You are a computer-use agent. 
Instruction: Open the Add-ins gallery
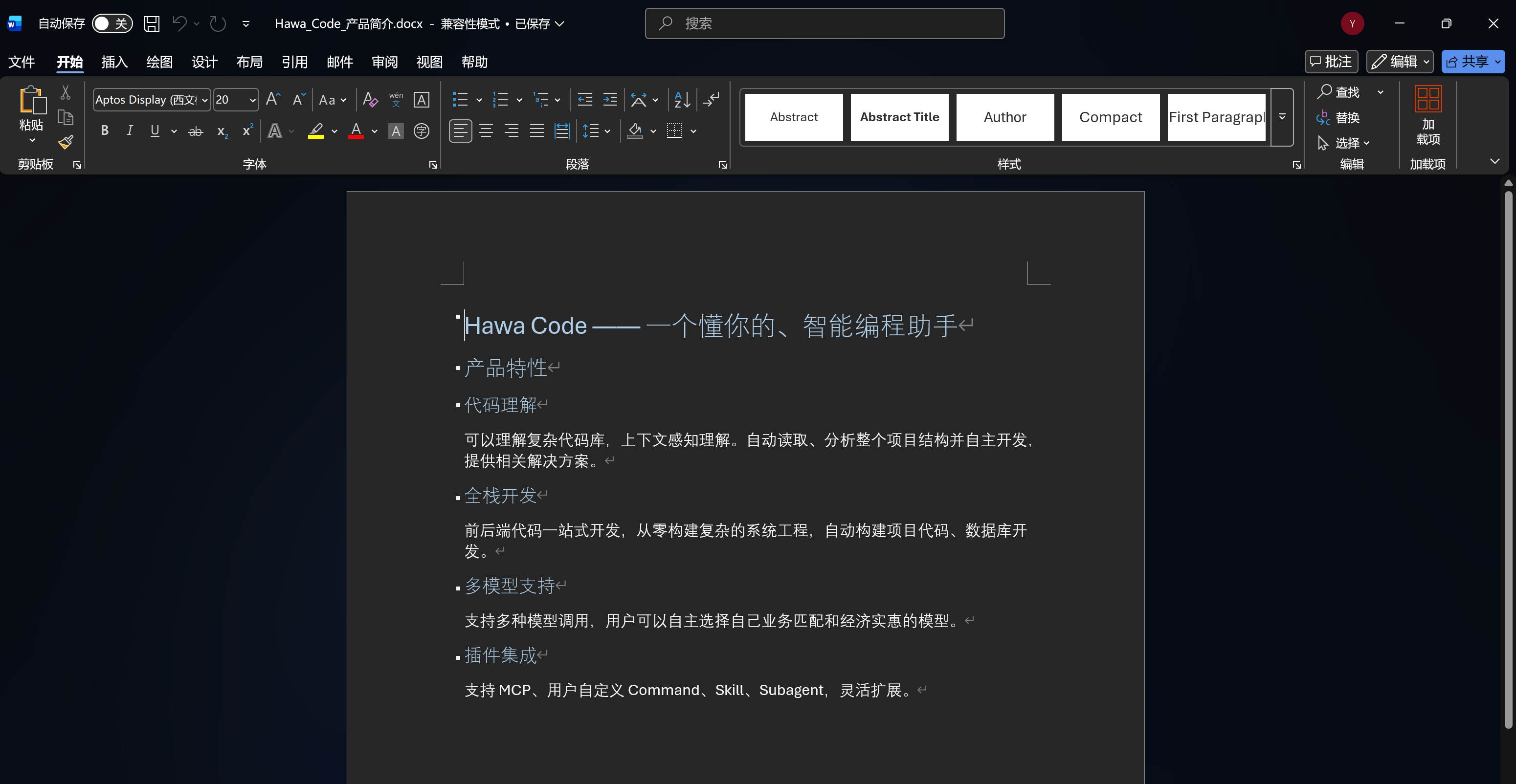1427,115
